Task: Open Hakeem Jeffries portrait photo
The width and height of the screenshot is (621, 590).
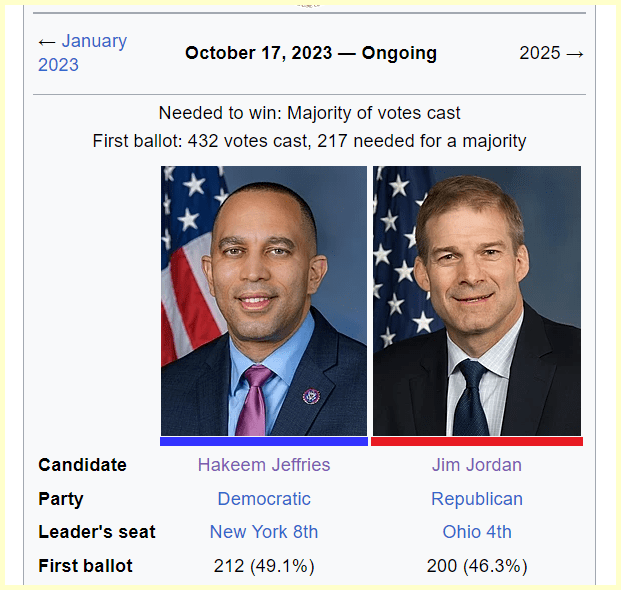Action: tap(264, 300)
